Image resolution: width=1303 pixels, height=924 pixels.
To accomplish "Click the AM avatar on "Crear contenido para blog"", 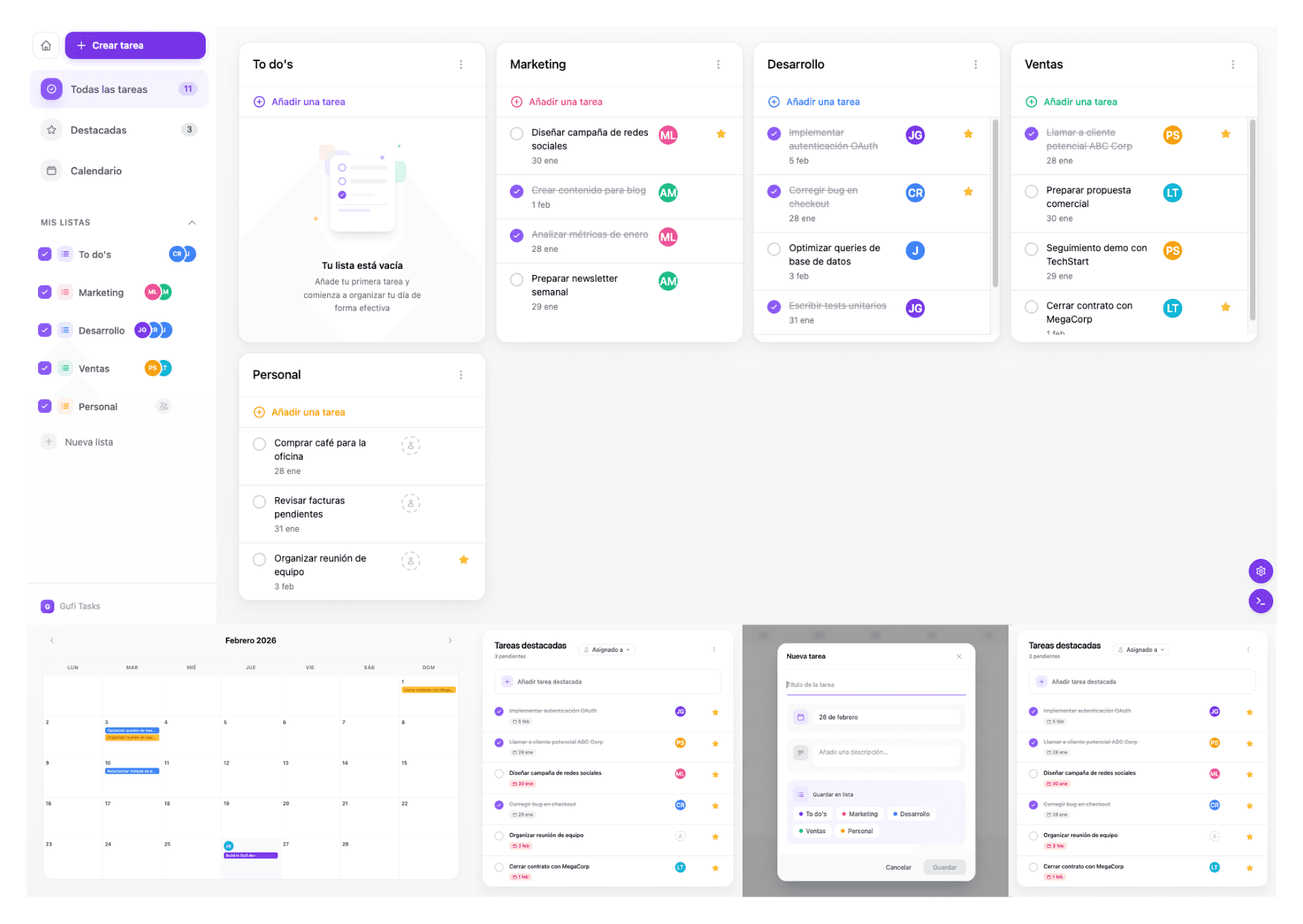I will (667, 192).
